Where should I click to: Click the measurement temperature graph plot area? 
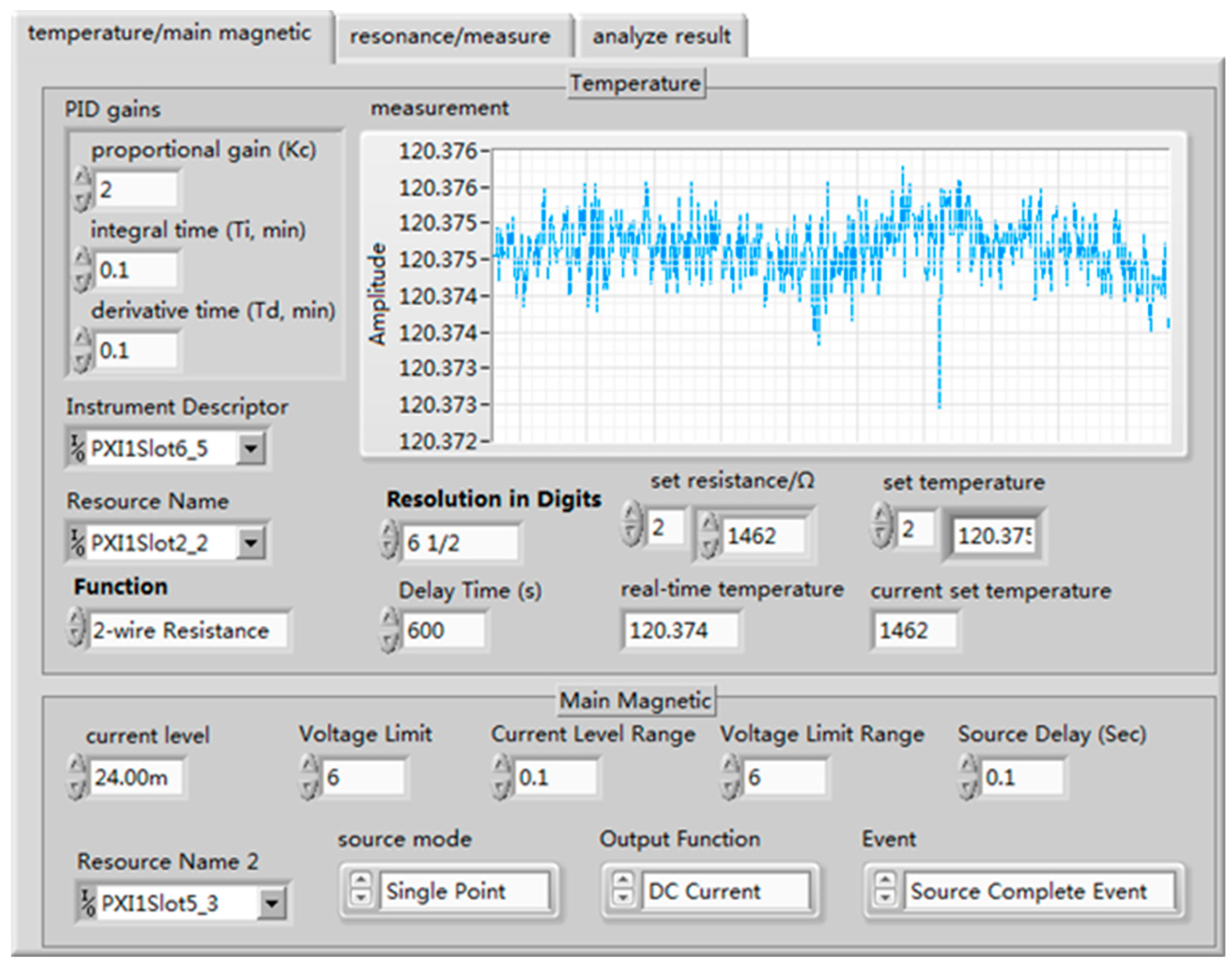(x=830, y=295)
